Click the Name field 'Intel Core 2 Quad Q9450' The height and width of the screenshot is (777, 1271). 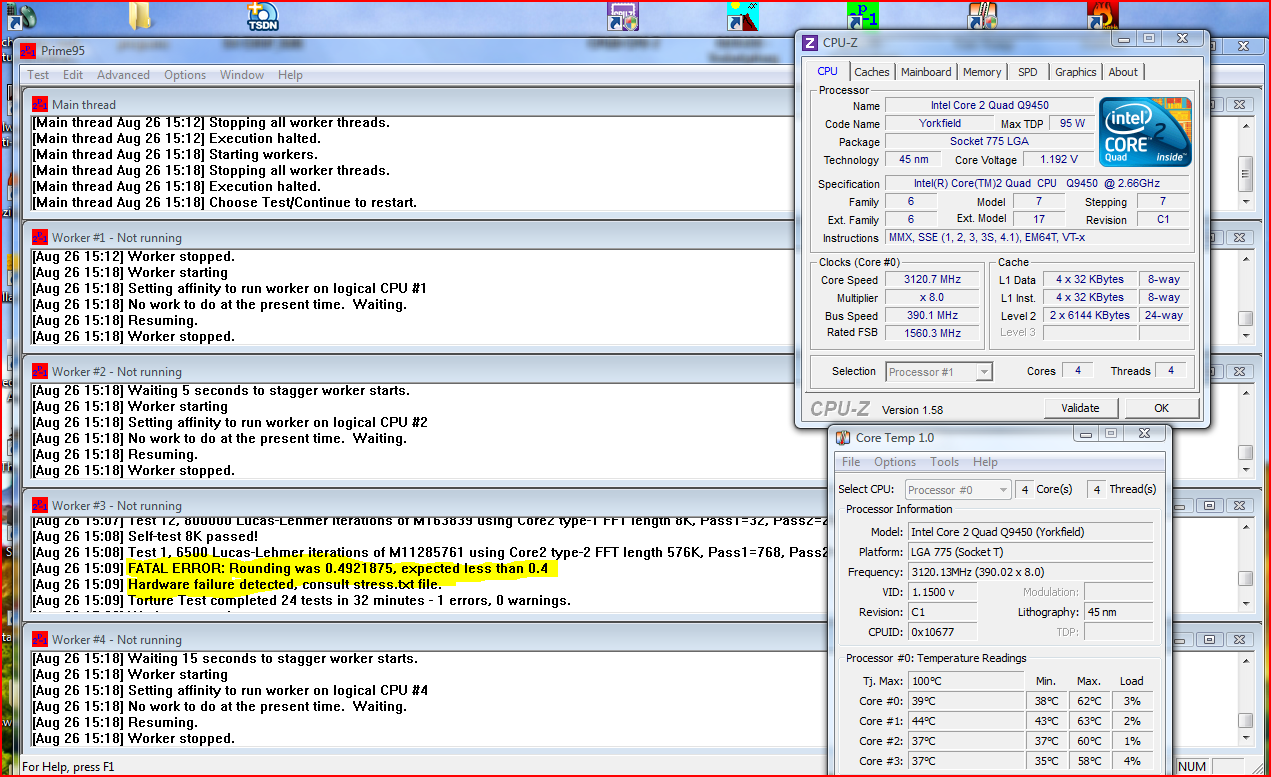click(990, 105)
